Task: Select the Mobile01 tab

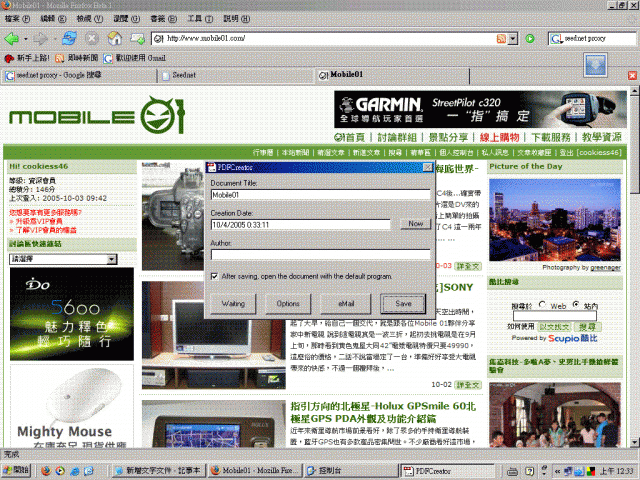Action: click(x=393, y=75)
